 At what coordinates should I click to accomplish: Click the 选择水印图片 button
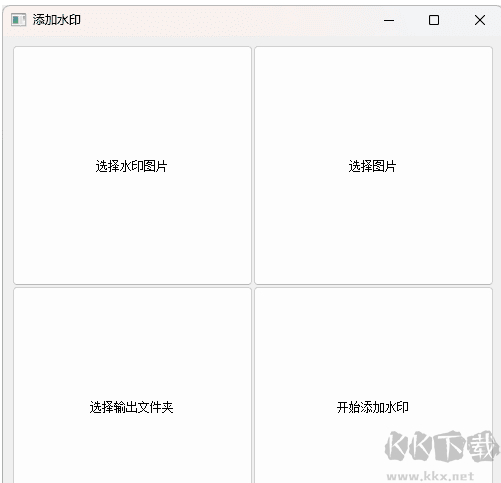tap(132, 165)
